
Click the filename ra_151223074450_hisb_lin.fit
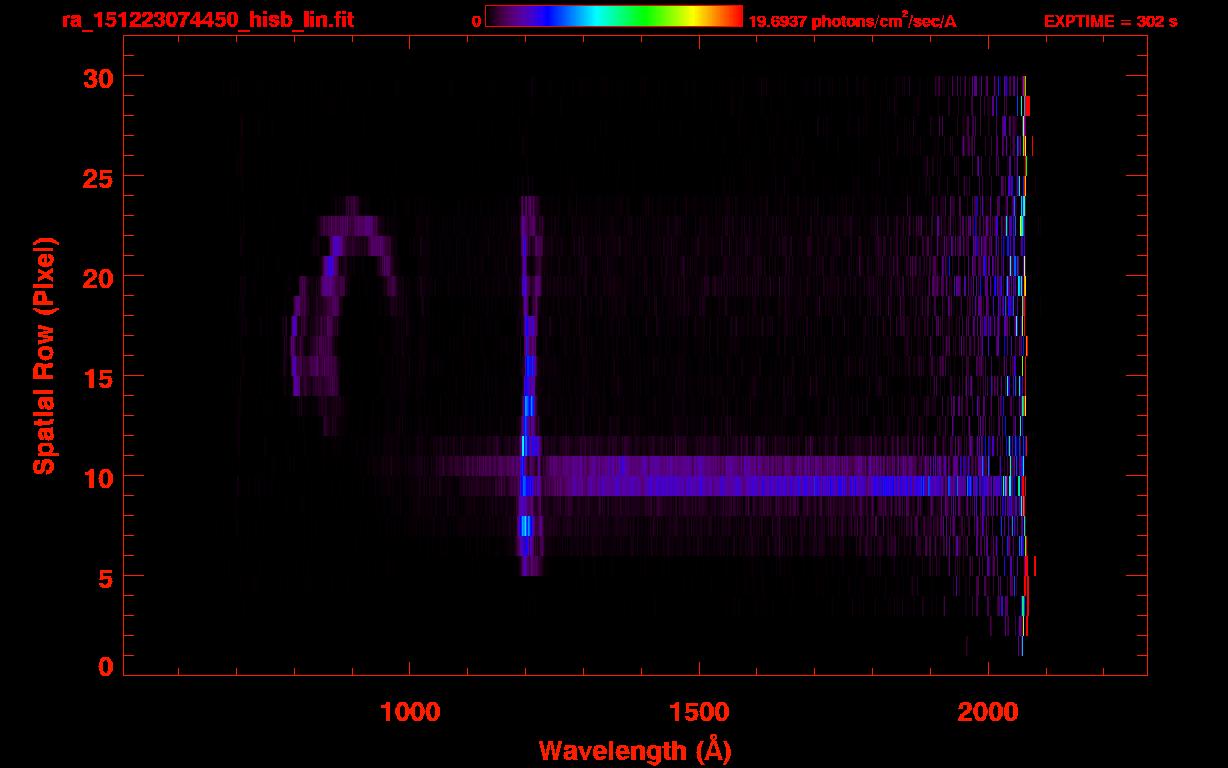click(x=207, y=20)
